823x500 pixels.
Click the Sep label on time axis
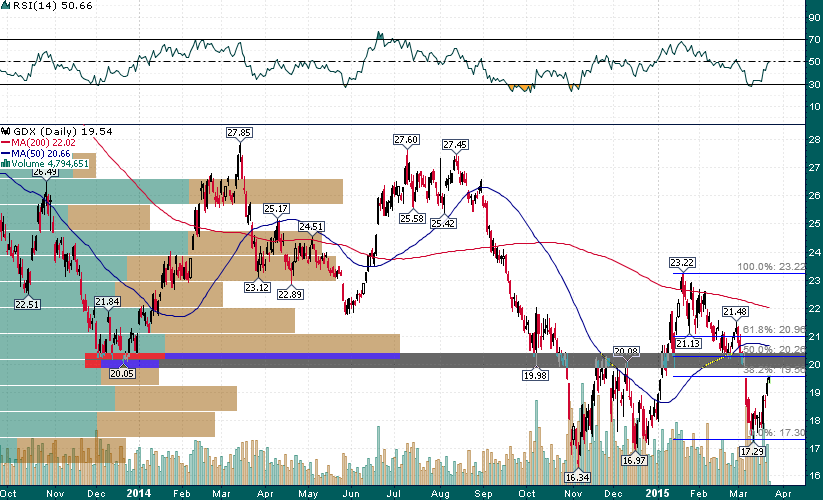[x=483, y=494]
